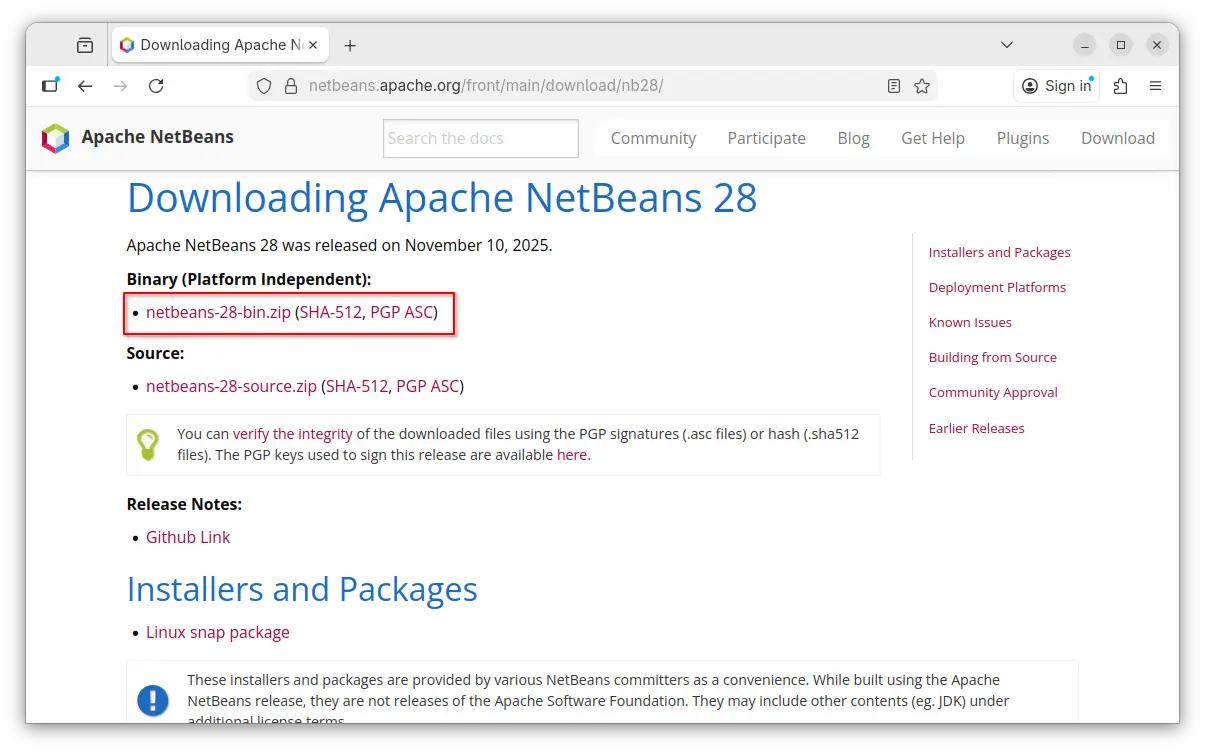
Task: Click the Apache NetBeans logo
Action: click(x=56, y=138)
